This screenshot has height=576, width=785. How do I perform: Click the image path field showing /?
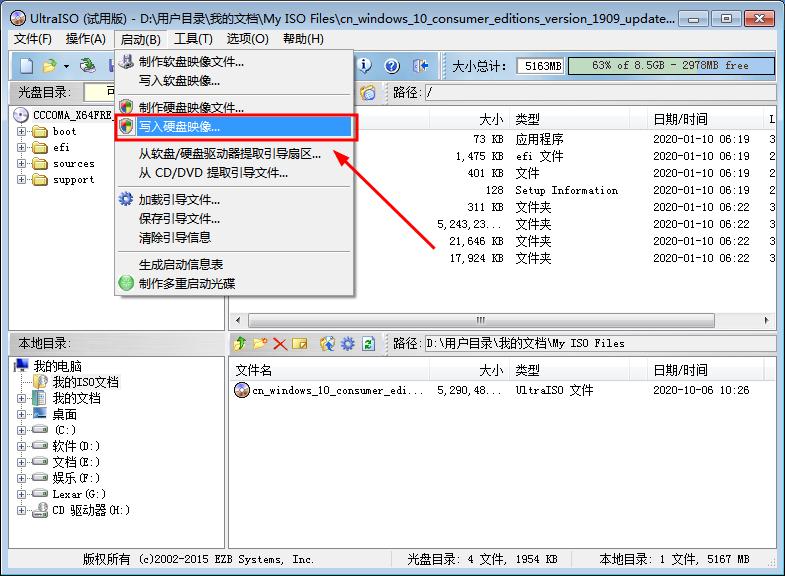point(600,93)
